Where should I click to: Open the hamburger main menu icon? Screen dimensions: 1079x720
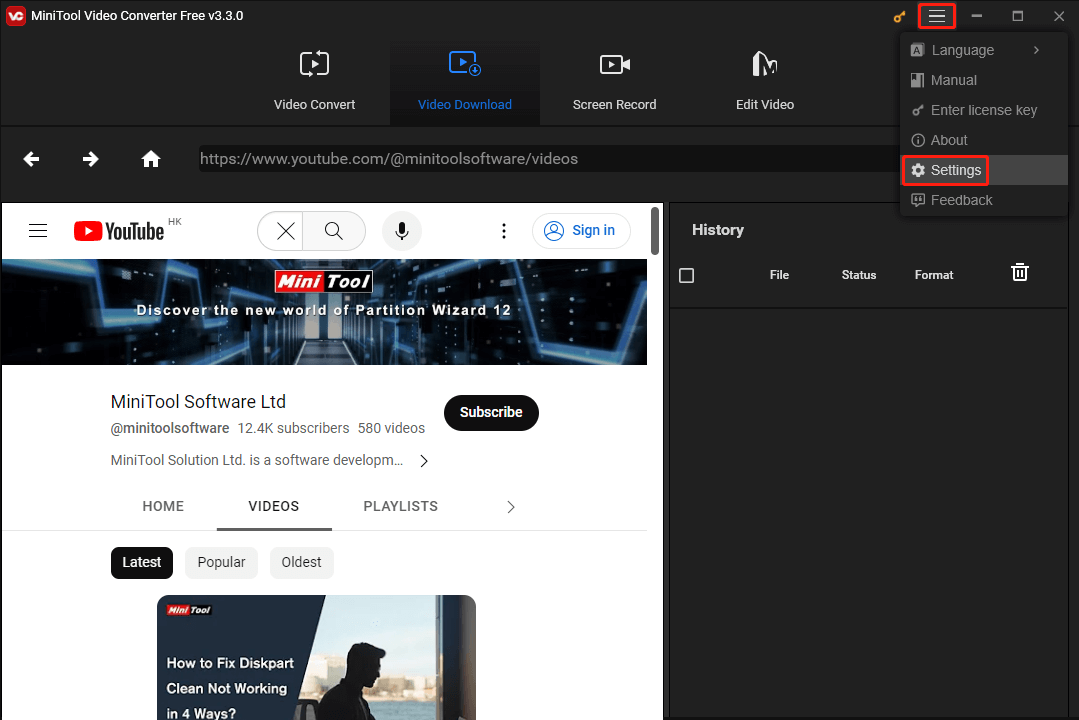pos(936,16)
